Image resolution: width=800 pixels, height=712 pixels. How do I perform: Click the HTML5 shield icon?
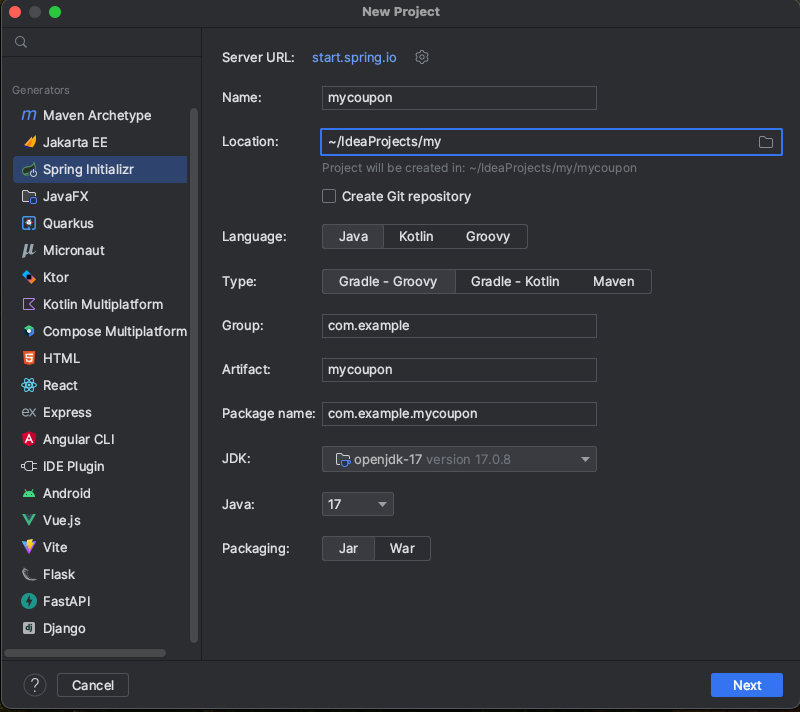[29, 358]
